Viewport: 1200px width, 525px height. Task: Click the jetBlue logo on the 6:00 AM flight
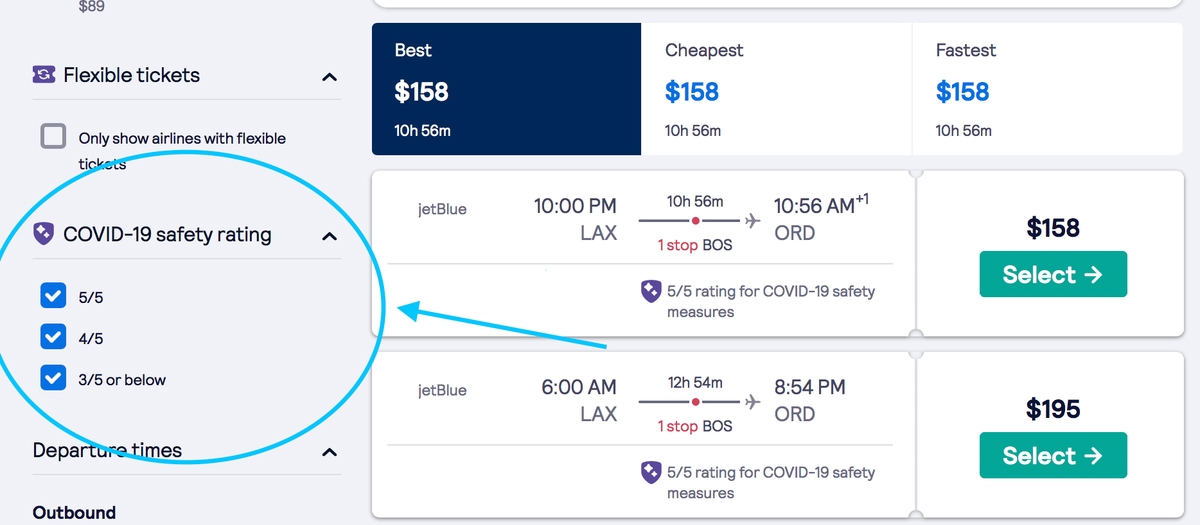(442, 390)
